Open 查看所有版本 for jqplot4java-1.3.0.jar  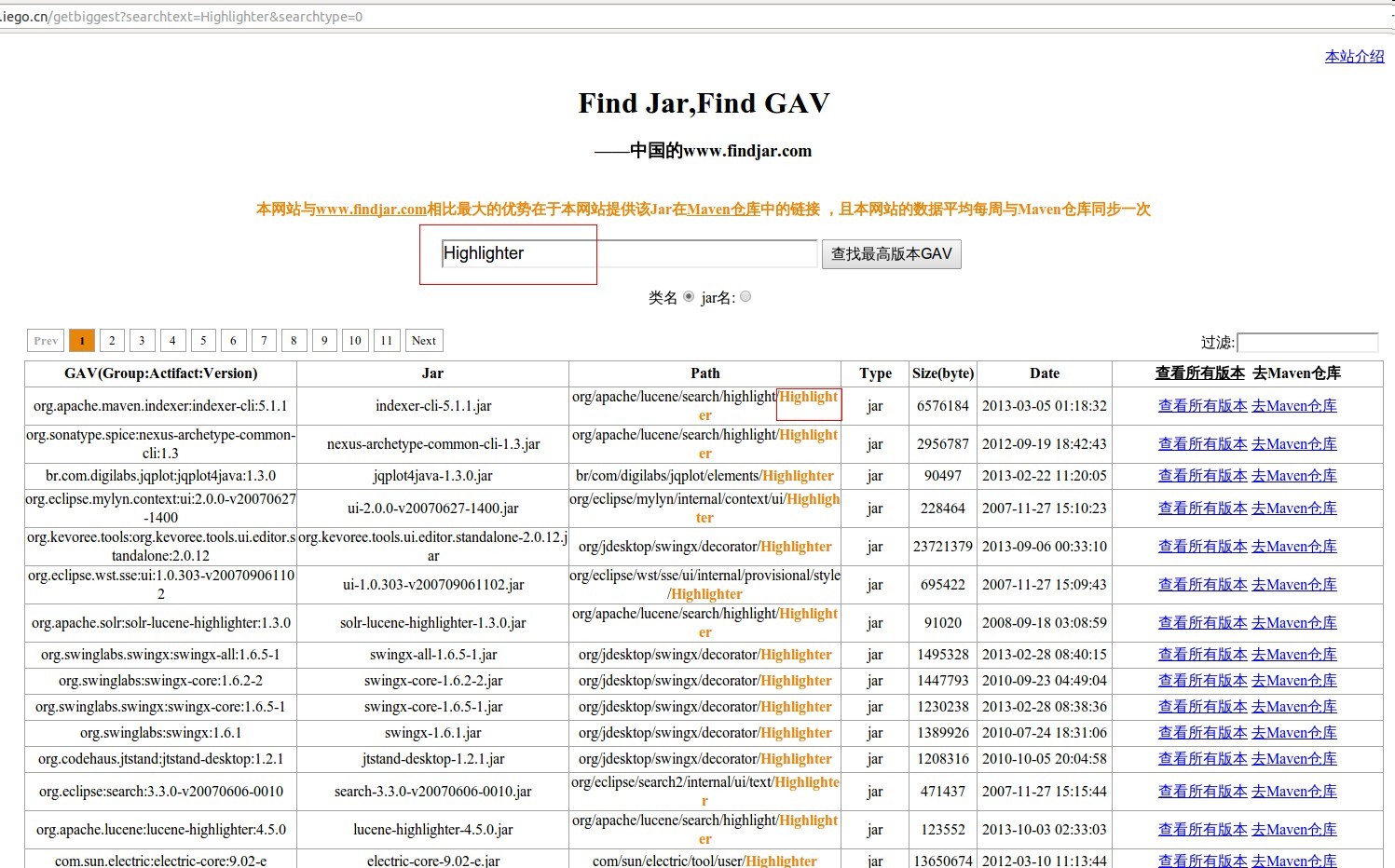[x=1202, y=475]
